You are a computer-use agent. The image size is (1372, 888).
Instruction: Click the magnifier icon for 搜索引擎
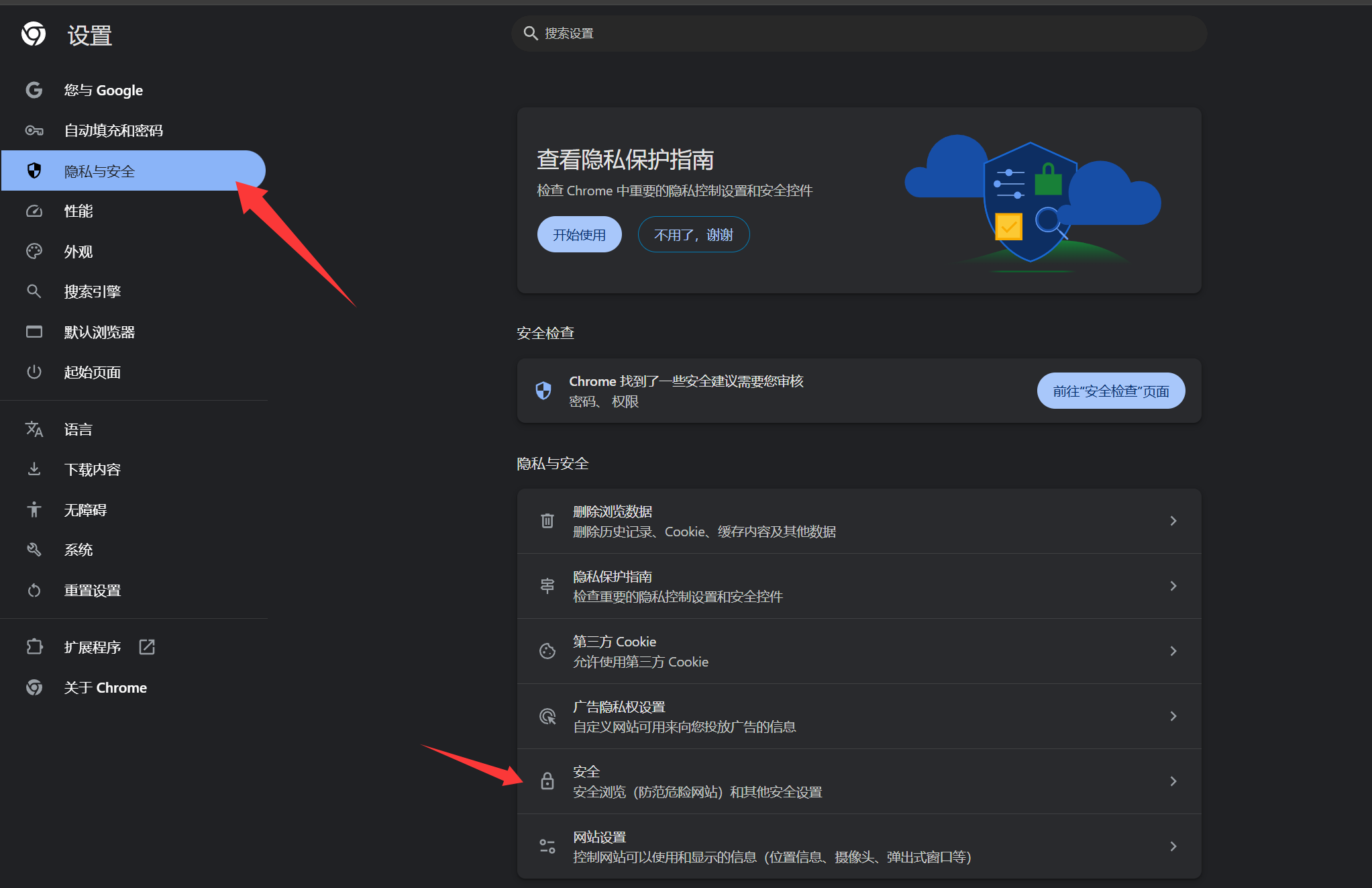point(34,291)
